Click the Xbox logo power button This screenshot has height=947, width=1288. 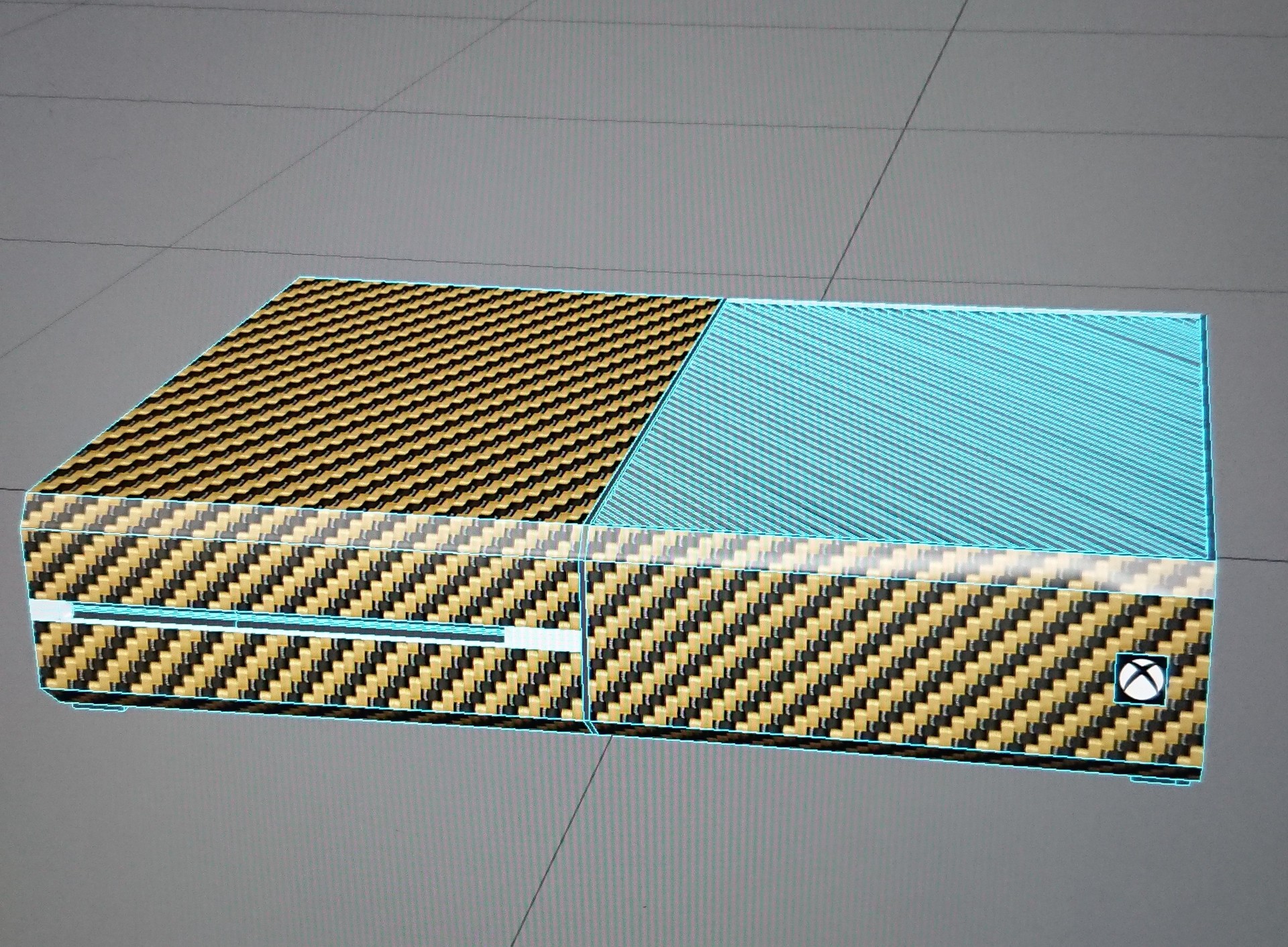(1140, 679)
